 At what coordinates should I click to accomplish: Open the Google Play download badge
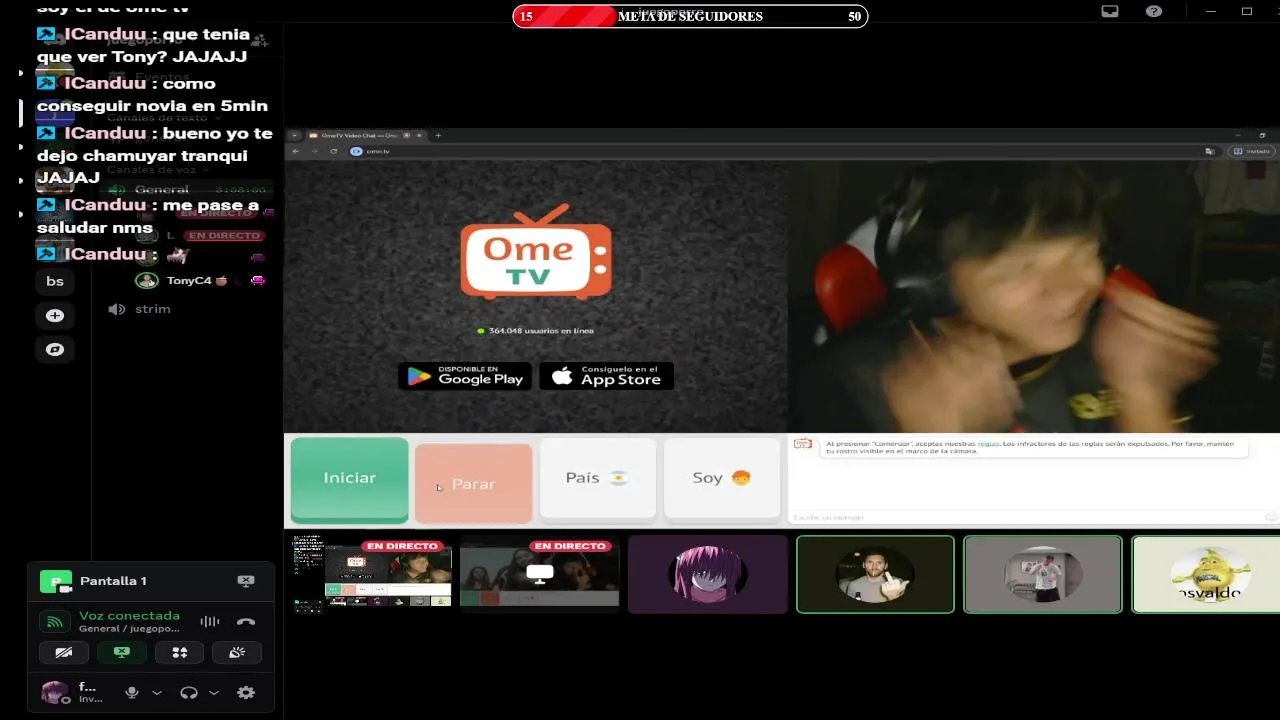pyautogui.click(x=465, y=376)
